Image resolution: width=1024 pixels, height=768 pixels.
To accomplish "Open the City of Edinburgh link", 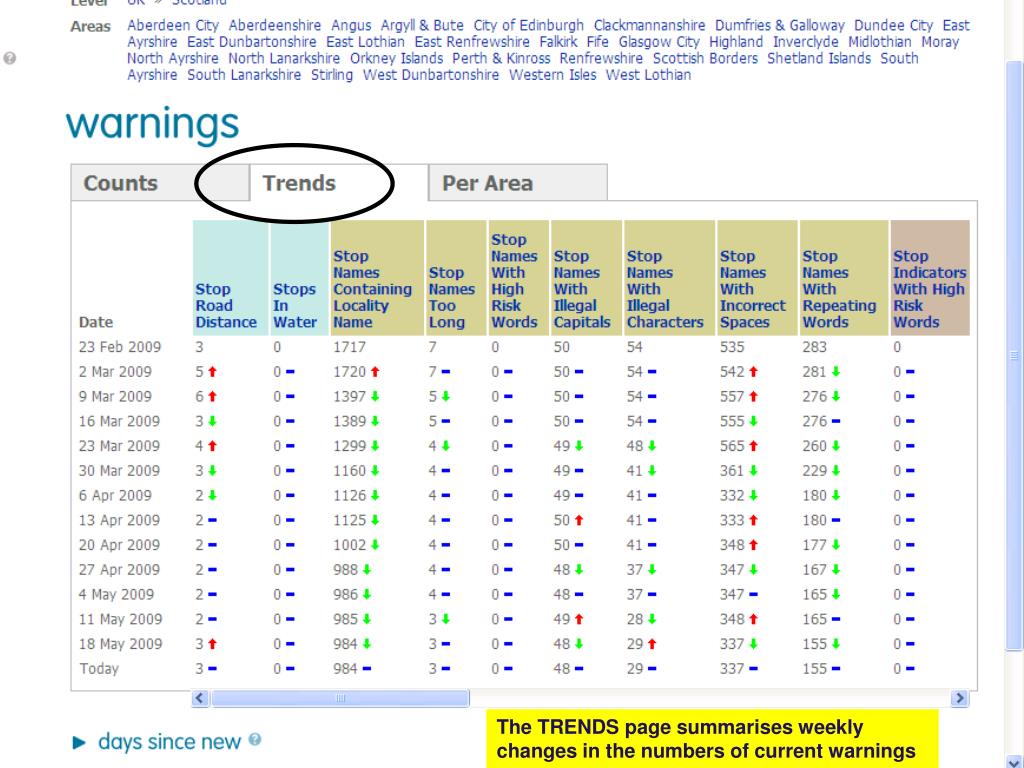I will [x=528, y=25].
